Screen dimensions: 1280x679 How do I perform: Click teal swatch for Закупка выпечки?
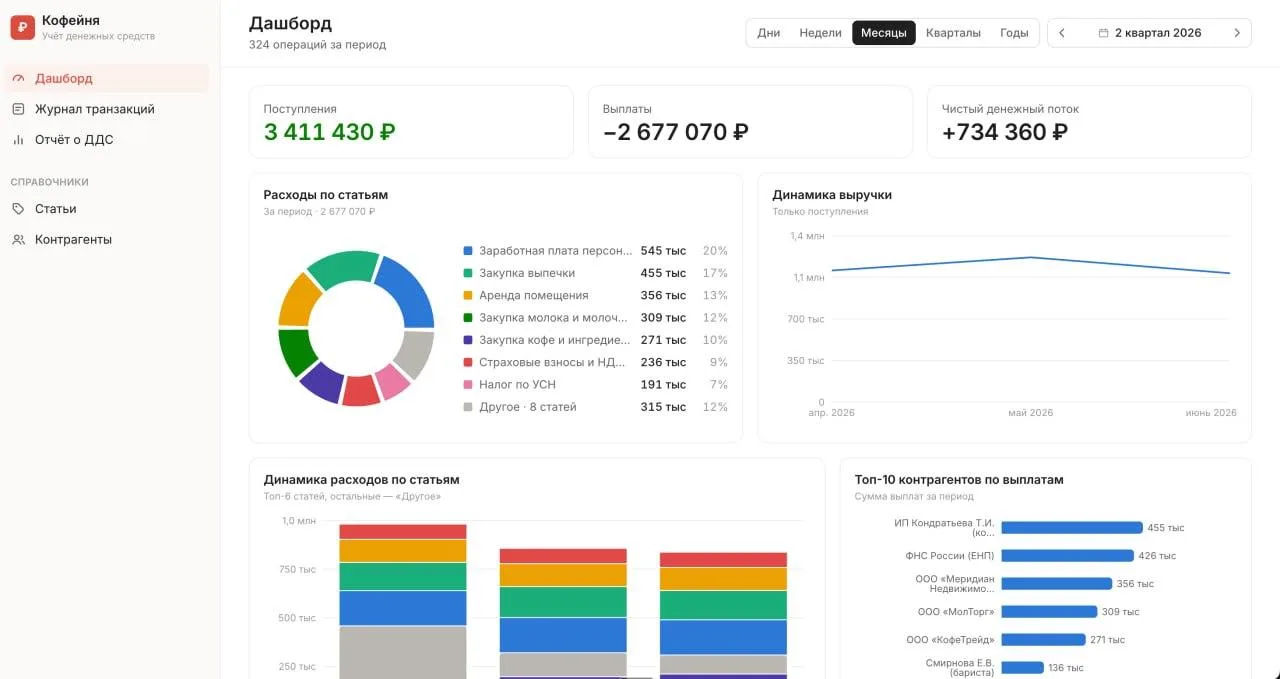[x=468, y=273]
